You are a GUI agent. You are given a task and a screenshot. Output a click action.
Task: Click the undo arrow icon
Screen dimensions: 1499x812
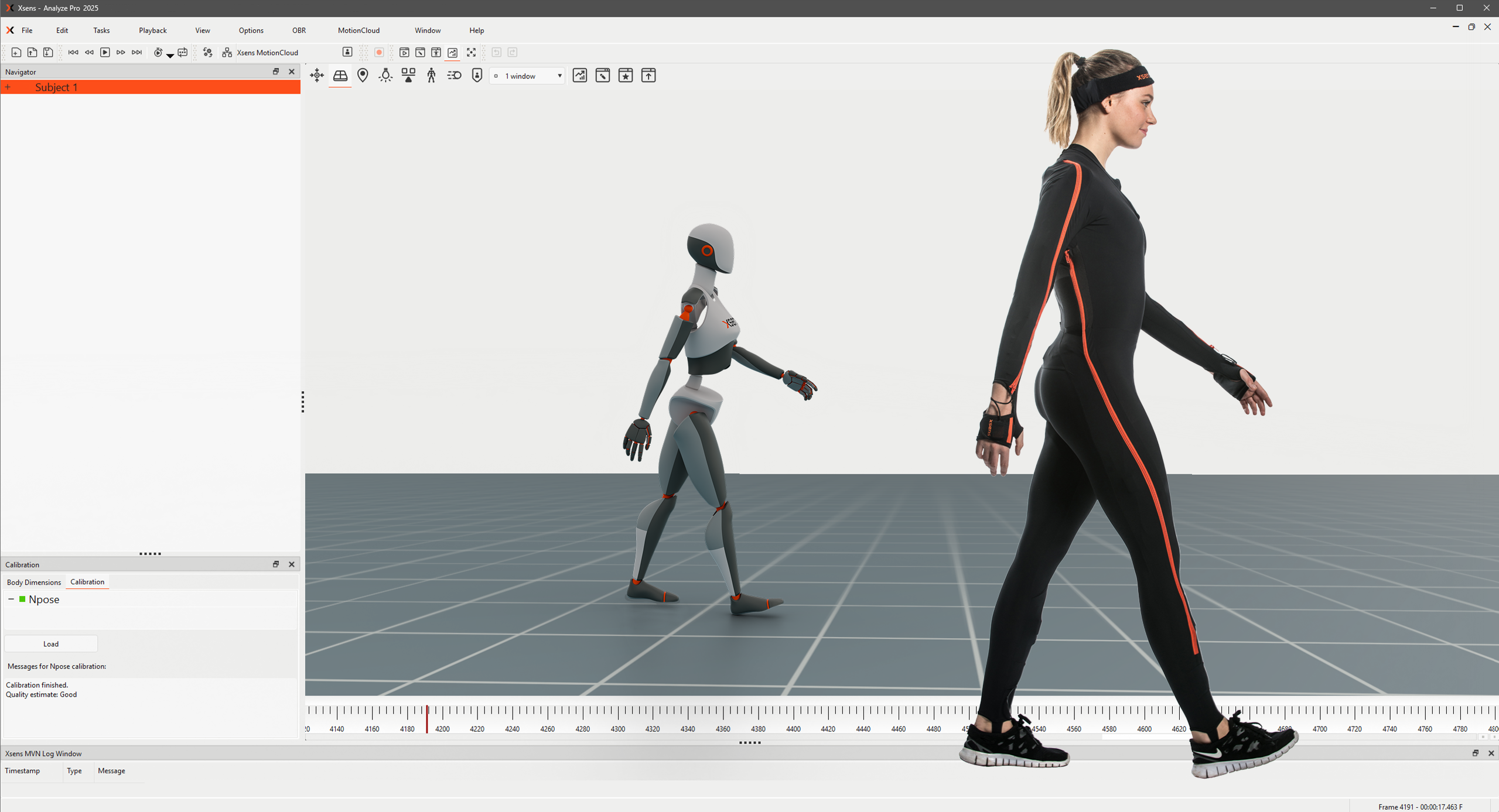pos(496,53)
